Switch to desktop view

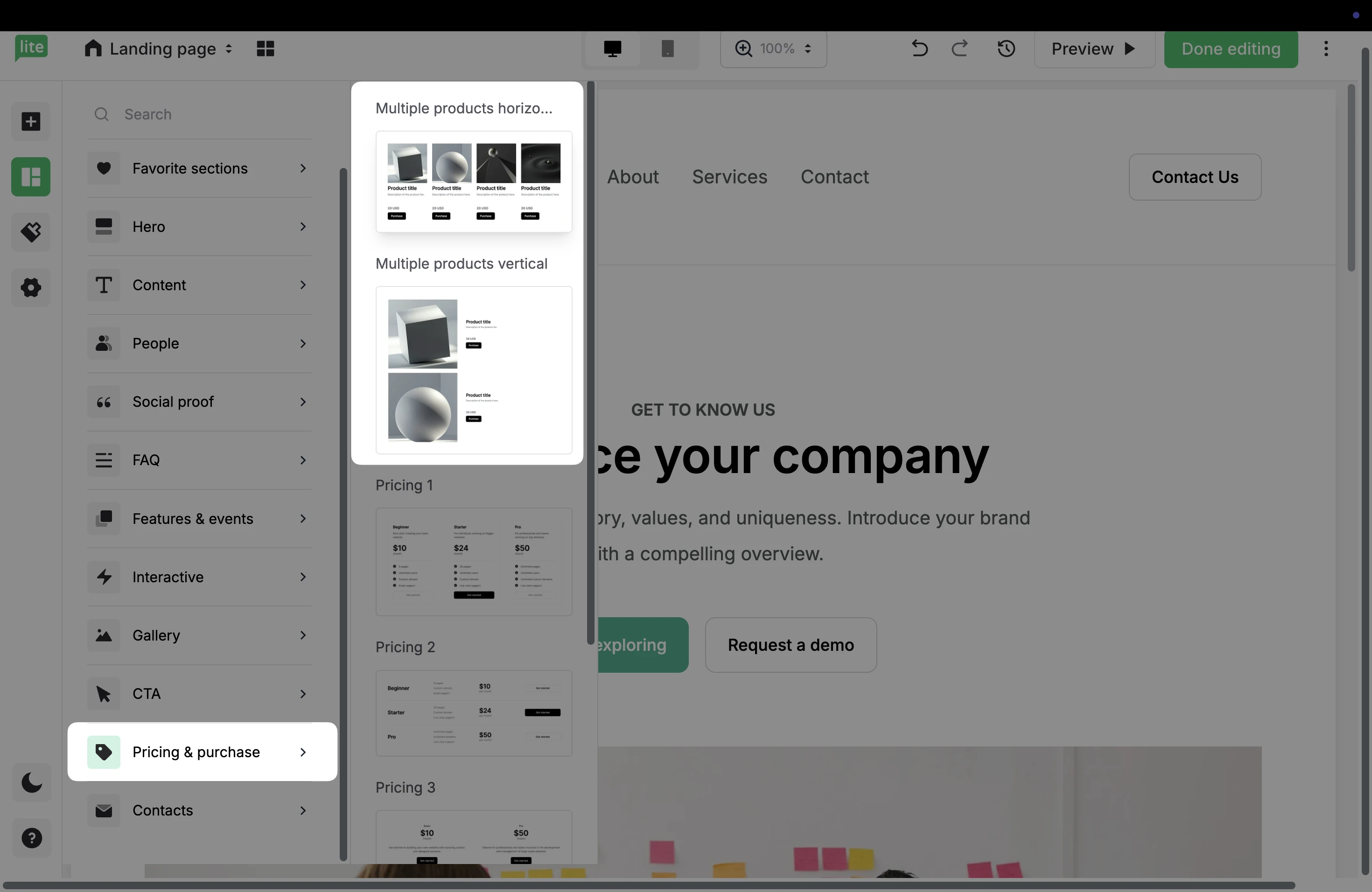point(612,49)
